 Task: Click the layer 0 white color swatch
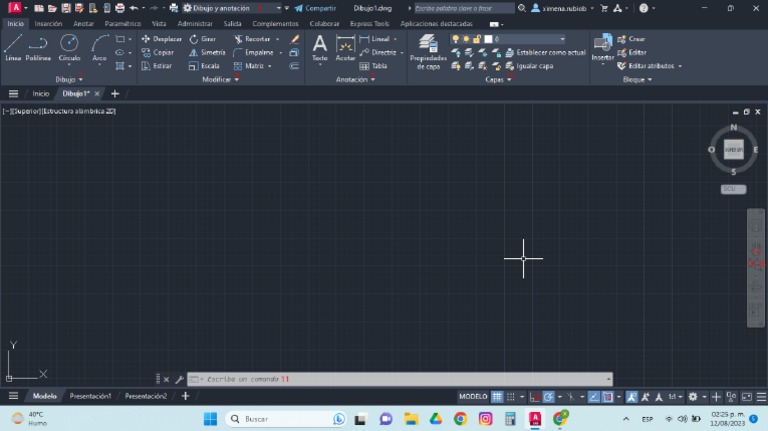tap(488, 39)
